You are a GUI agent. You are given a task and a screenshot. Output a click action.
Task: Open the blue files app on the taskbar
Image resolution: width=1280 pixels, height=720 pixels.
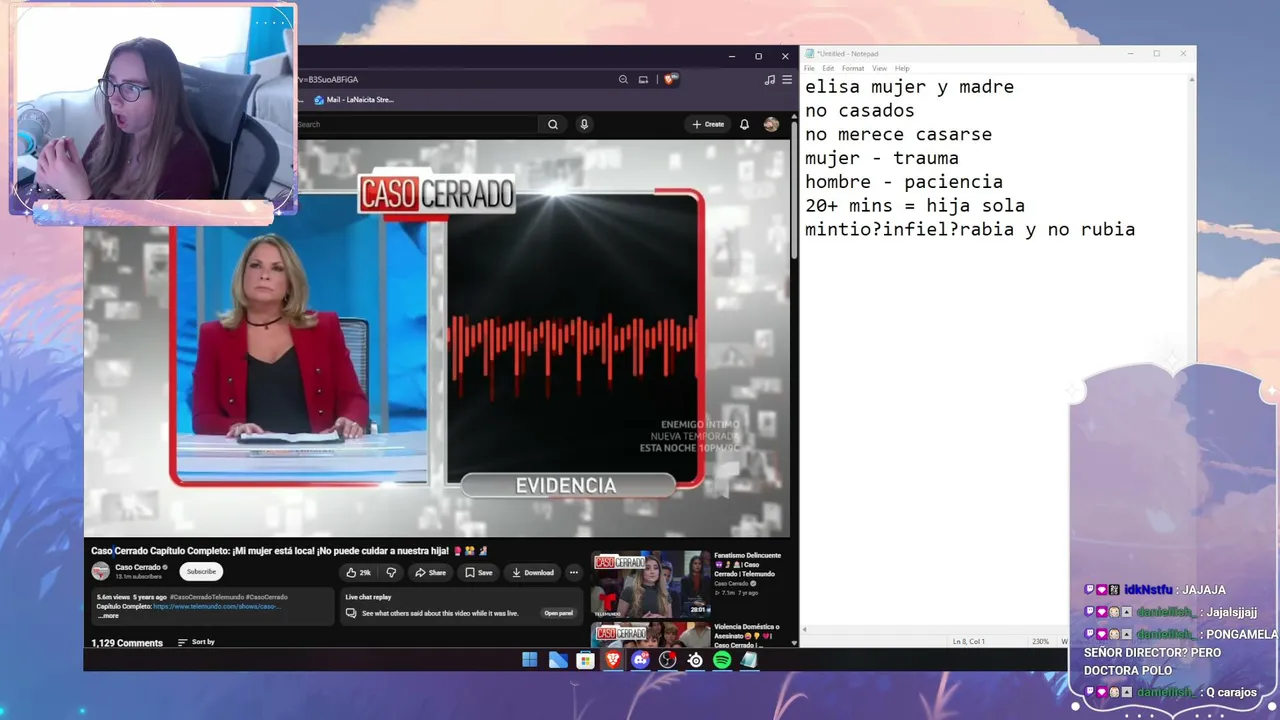point(558,660)
